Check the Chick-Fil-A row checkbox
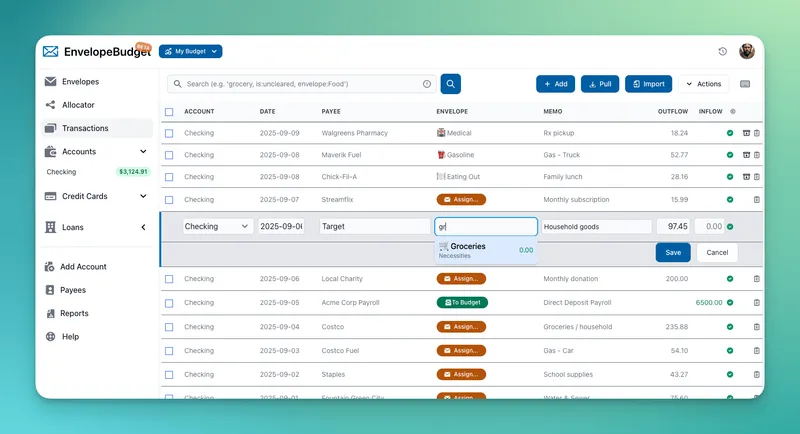This screenshot has width=800, height=434. click(x=169, y=177)
